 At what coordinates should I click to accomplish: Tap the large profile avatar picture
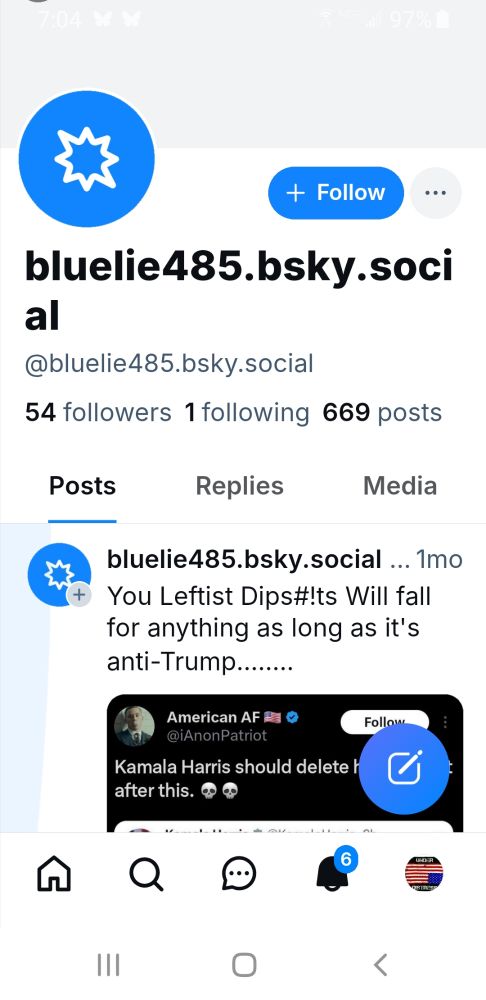[x=87, y=158]
